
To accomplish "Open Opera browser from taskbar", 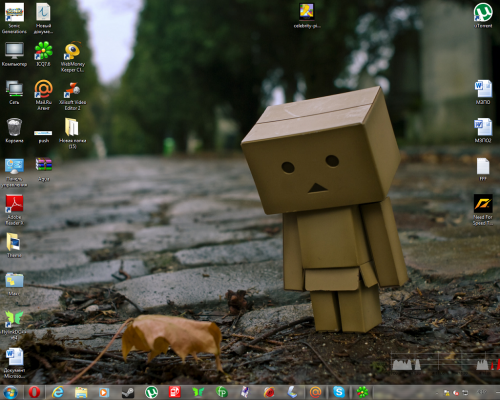I will click(34, 392).
